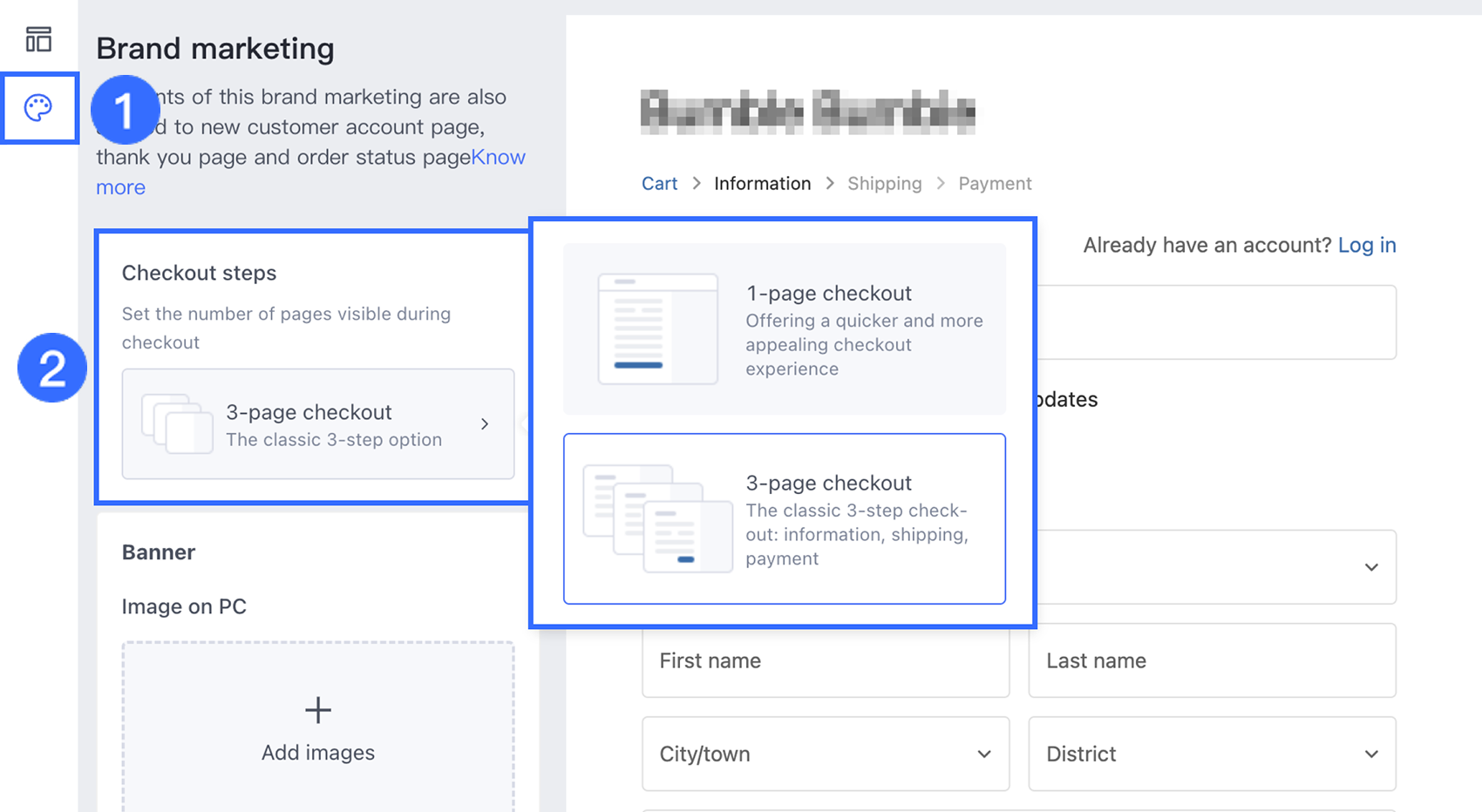The image size is (1482, 812).
Task: Click the First name input field
Action: pyautogui.click(x=825, y=660)
